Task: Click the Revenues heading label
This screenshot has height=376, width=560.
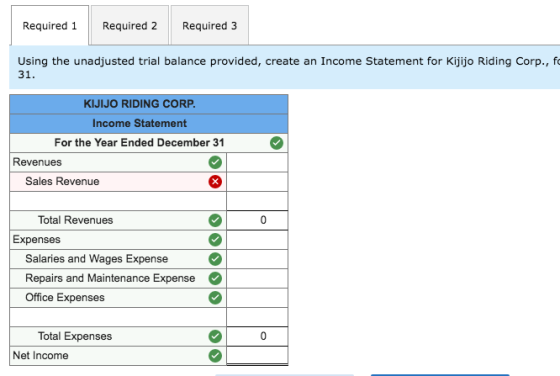Action: click(x=37, y=162)
